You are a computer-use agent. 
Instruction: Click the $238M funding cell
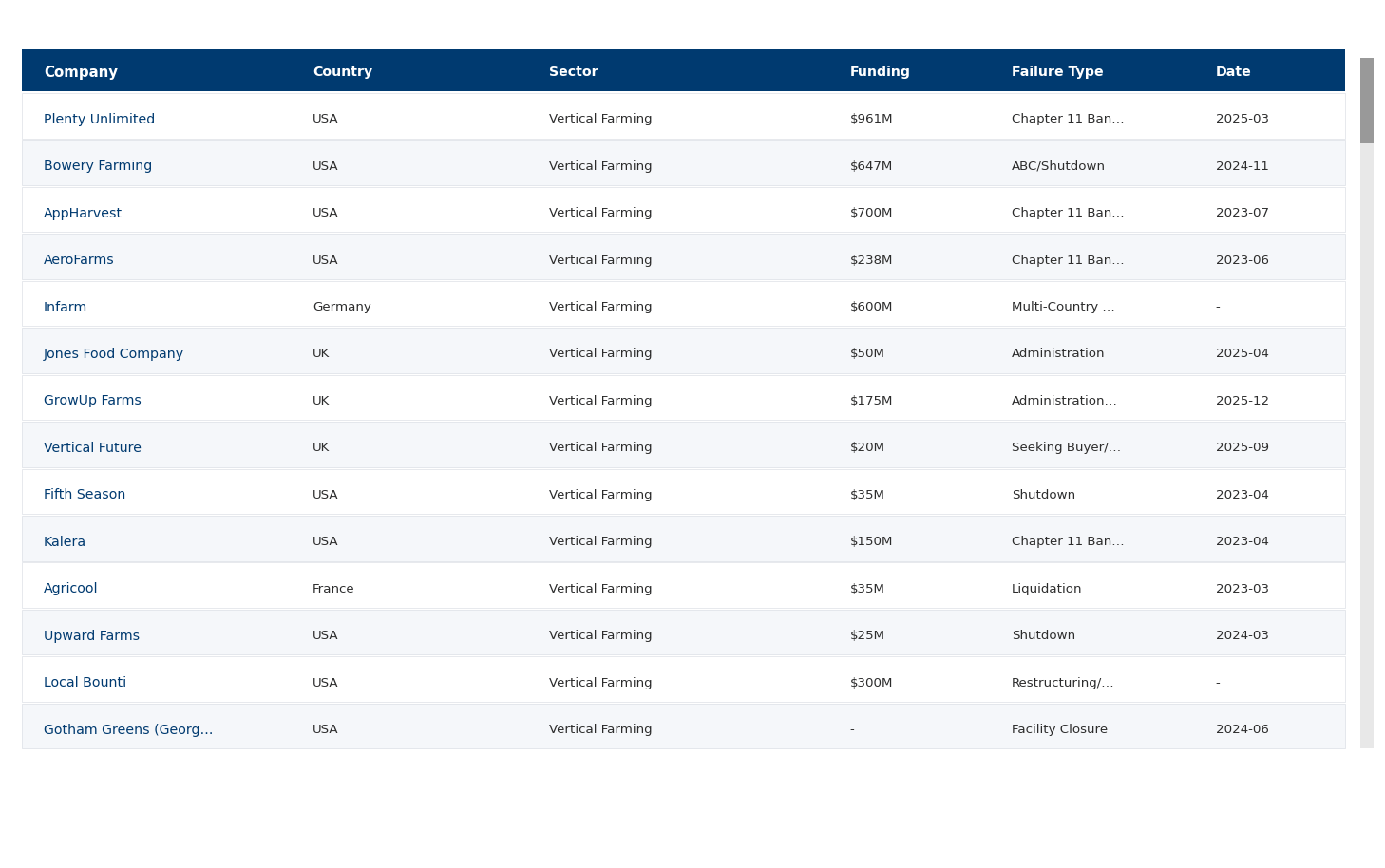(x=871, y=260)
